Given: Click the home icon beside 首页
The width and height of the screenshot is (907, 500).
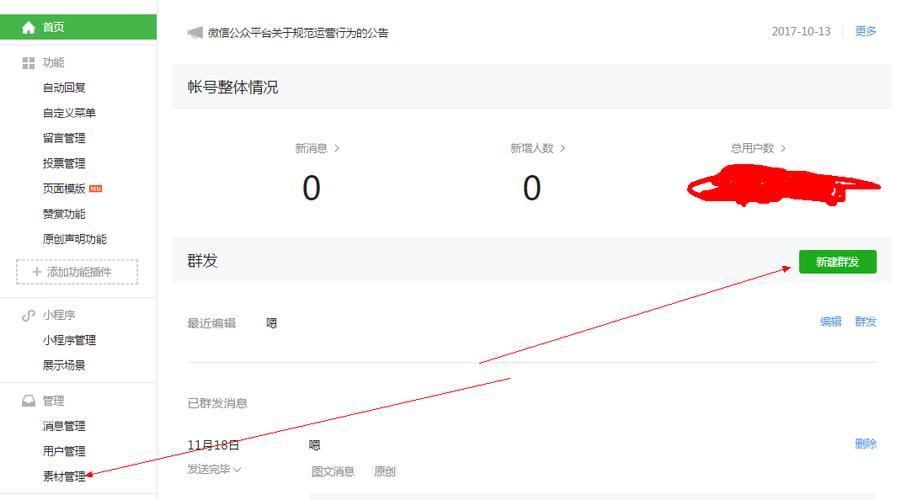Looking at the screenshot, I should (28, 27).
